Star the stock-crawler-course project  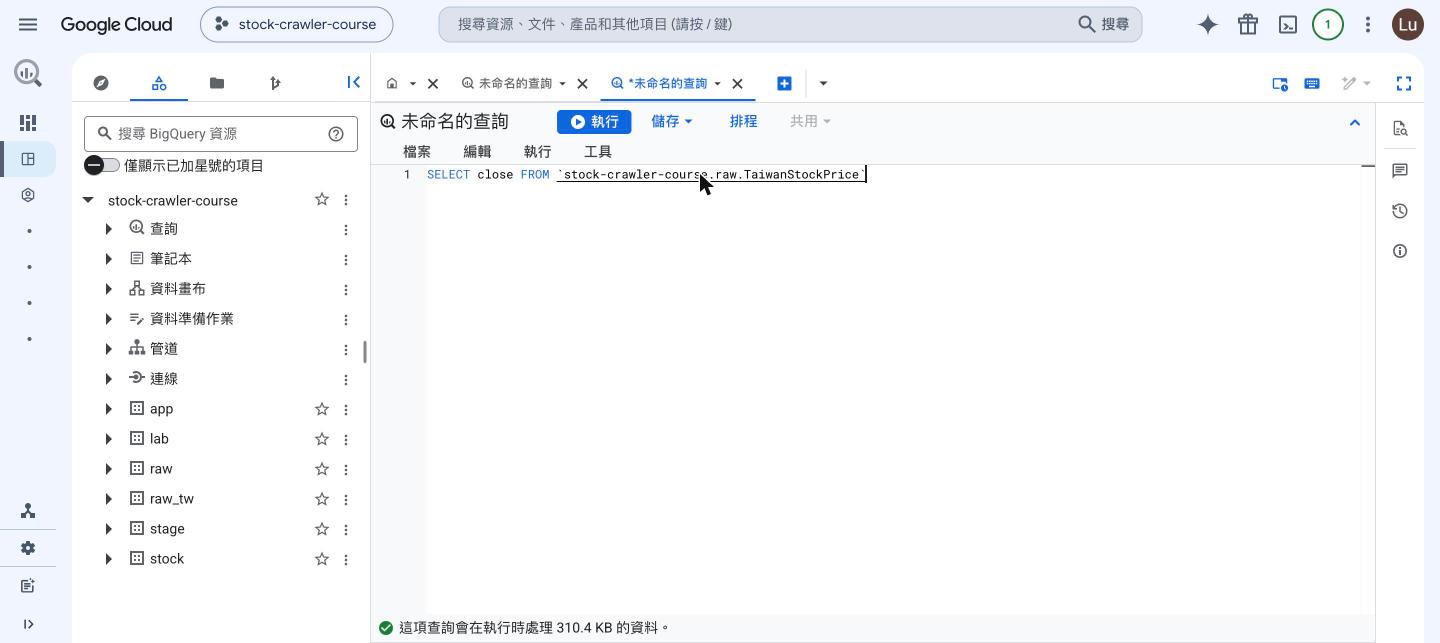pos(322,200)
